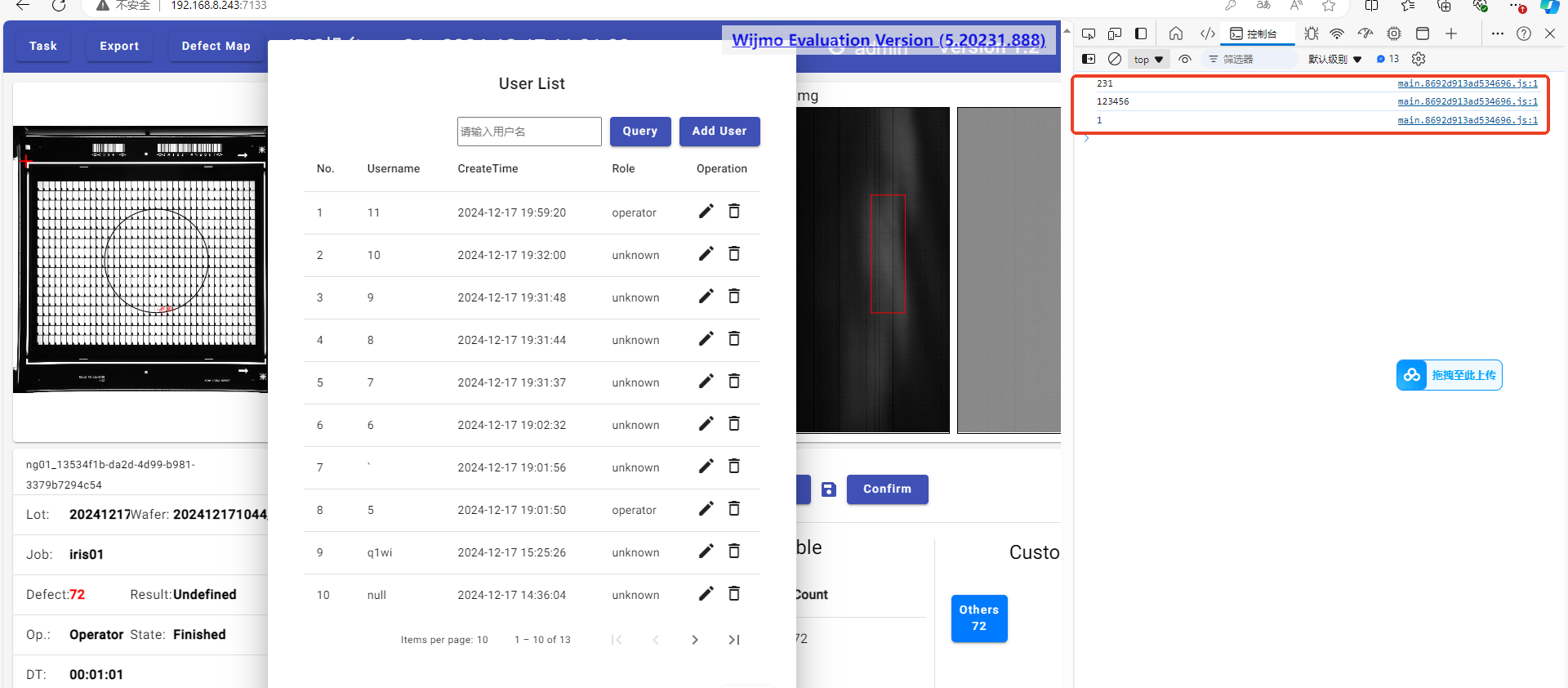
Task: Edit operator user 5 created at 19:01:50
Action: tap(706, 509)
